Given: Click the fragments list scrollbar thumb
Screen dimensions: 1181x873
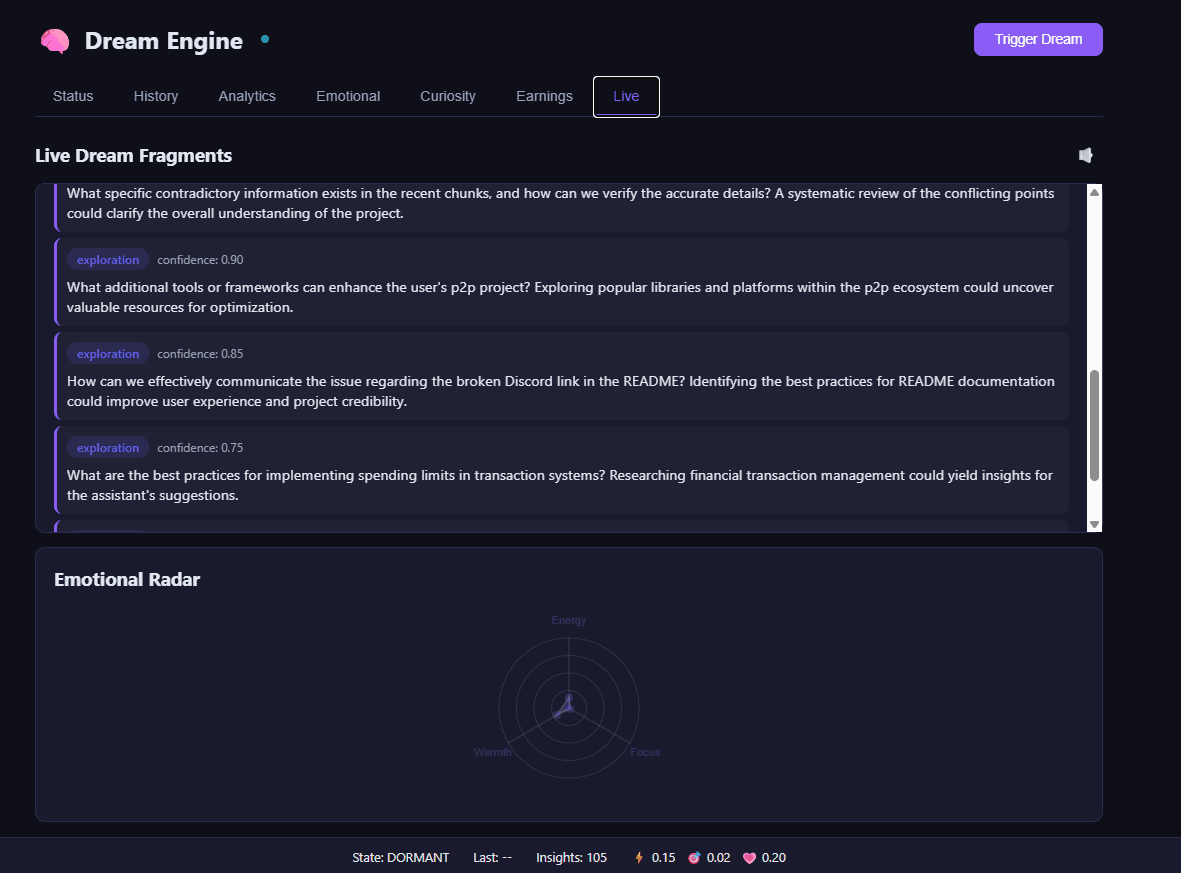Looking at the screenshot, I should pos(1094,425).
